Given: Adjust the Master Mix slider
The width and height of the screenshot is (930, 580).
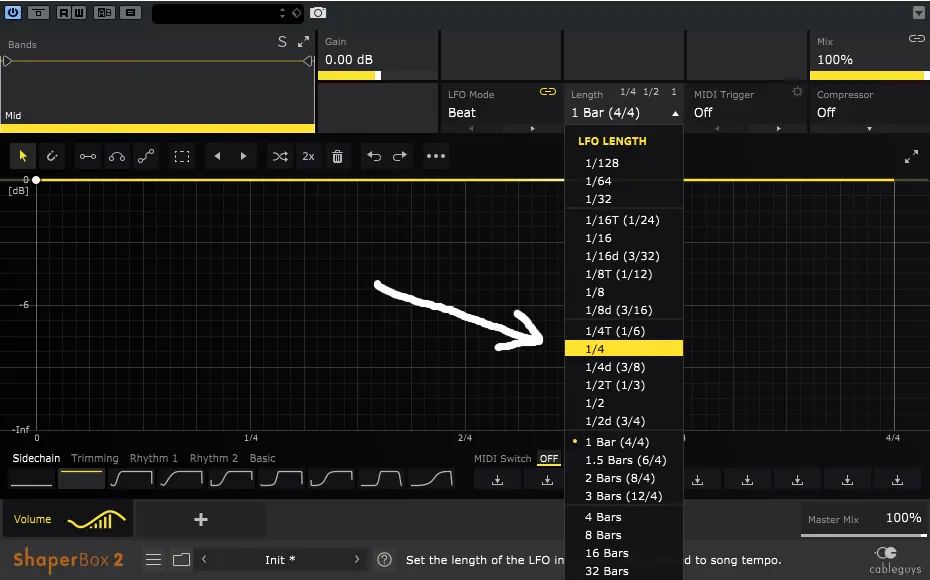Looking at the screenshot, I should 864,535.
